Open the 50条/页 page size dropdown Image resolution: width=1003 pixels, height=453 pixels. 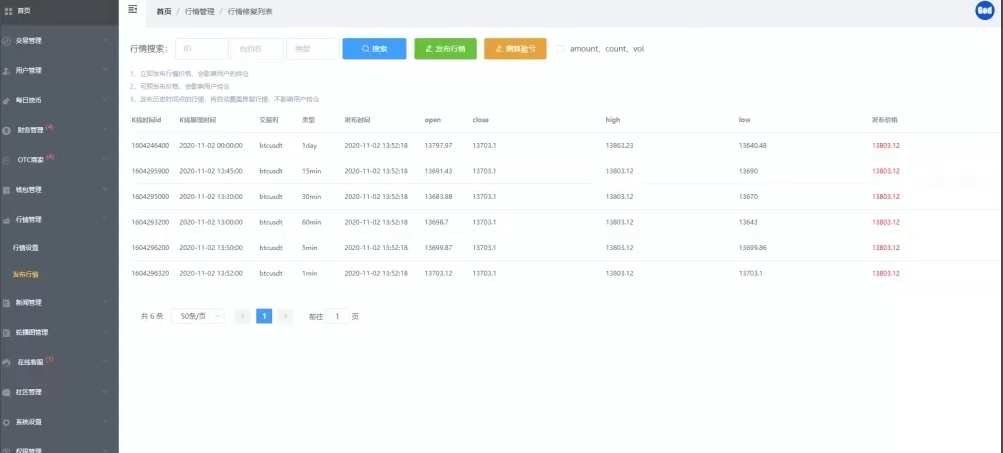197,316
